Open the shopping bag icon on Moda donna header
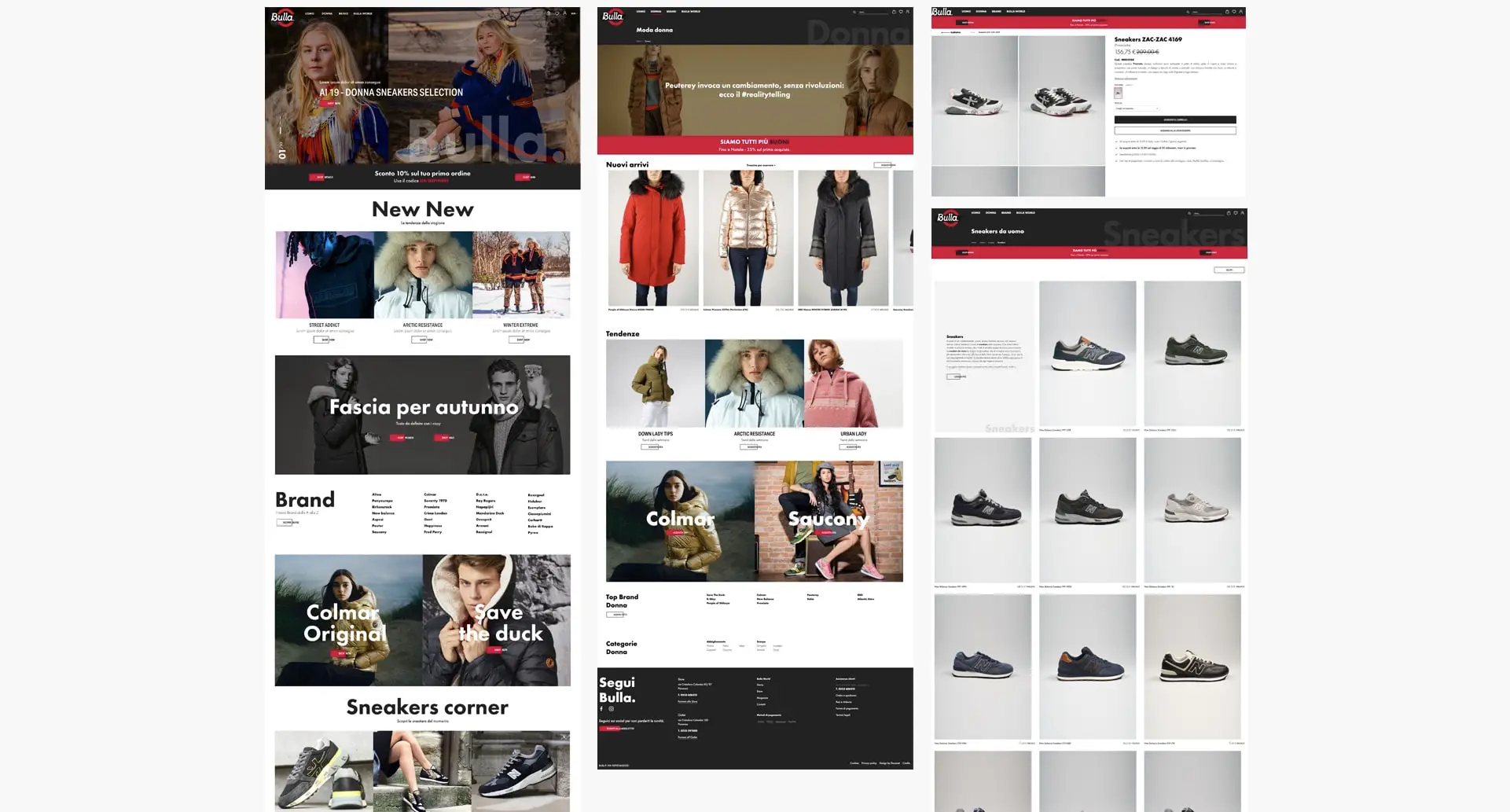Viewport: 1510px width, 812px height. pyautogui.click(x=894, y=12)
